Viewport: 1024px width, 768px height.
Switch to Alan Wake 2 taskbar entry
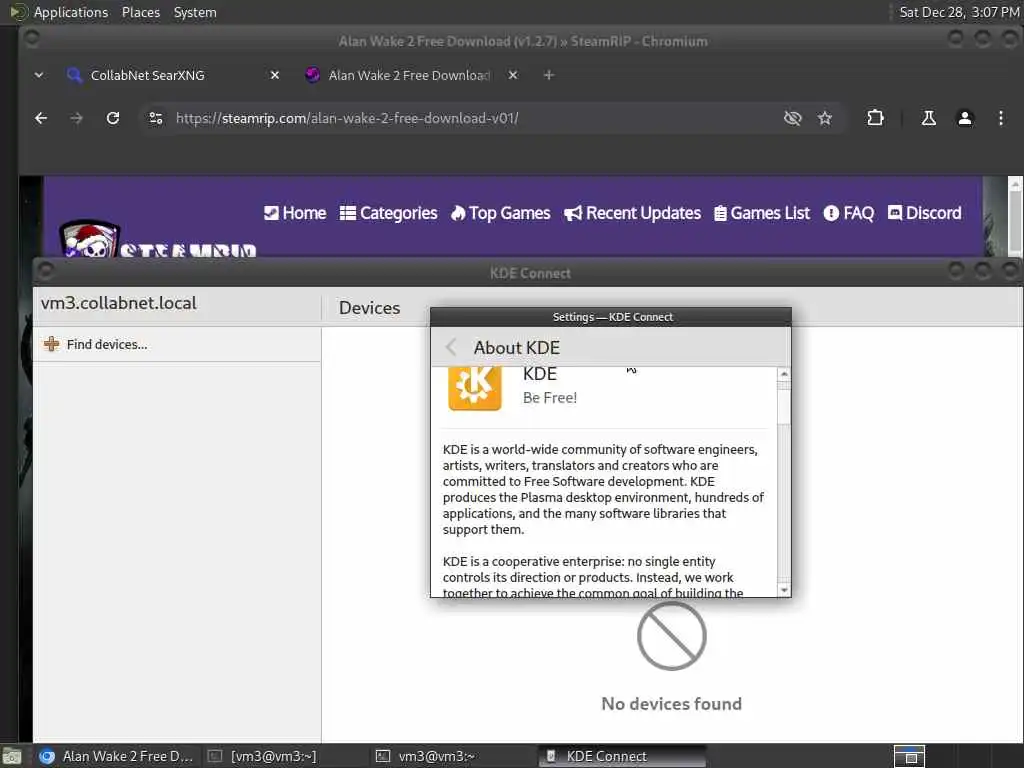click(116, 756)
